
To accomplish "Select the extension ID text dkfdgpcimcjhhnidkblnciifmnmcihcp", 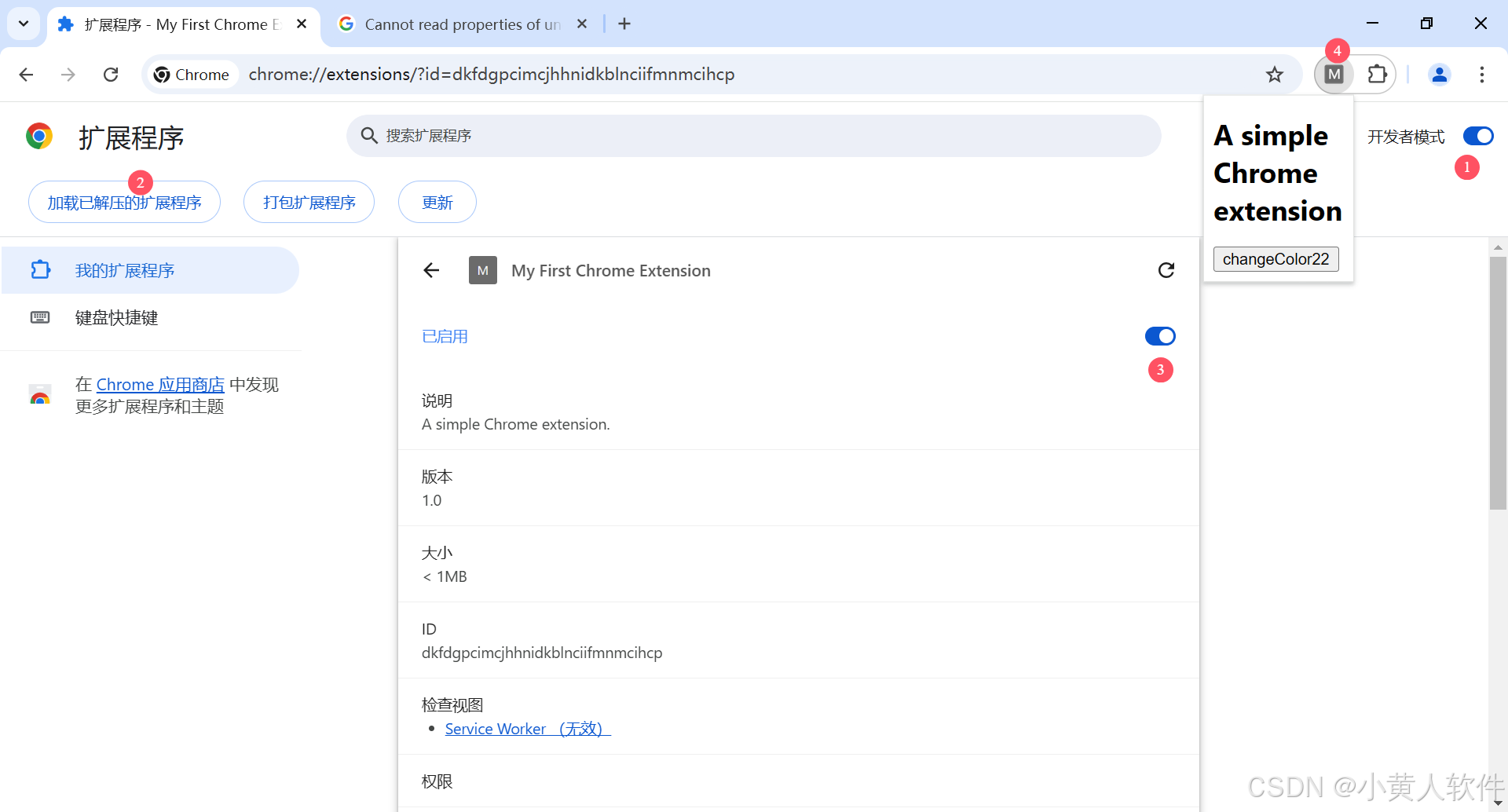I will 542,653.
